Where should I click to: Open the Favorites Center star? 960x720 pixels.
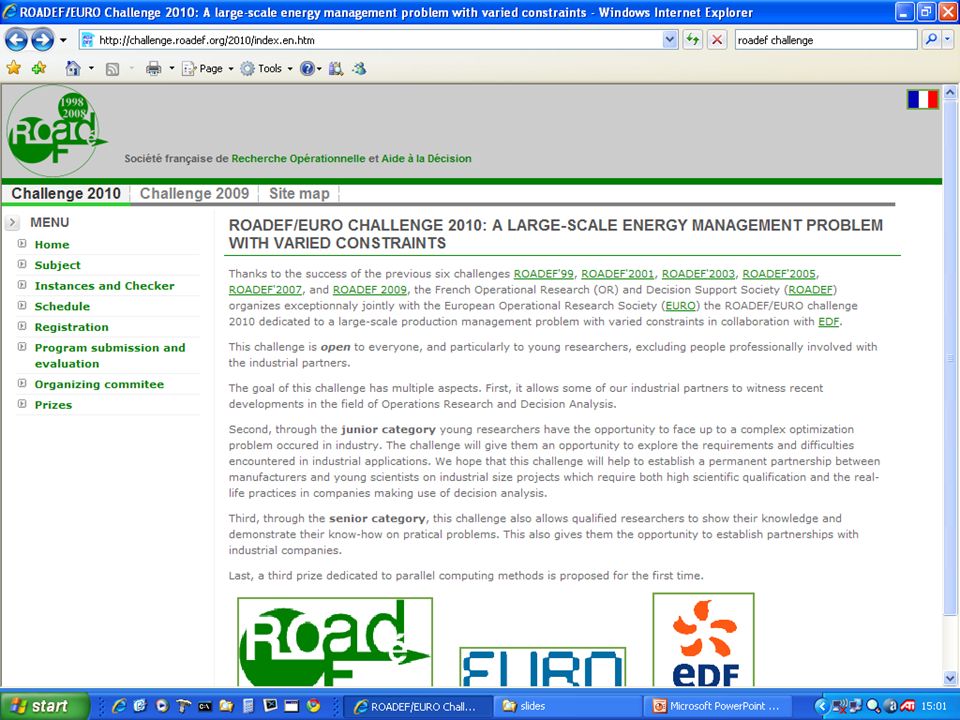[13, 68]
